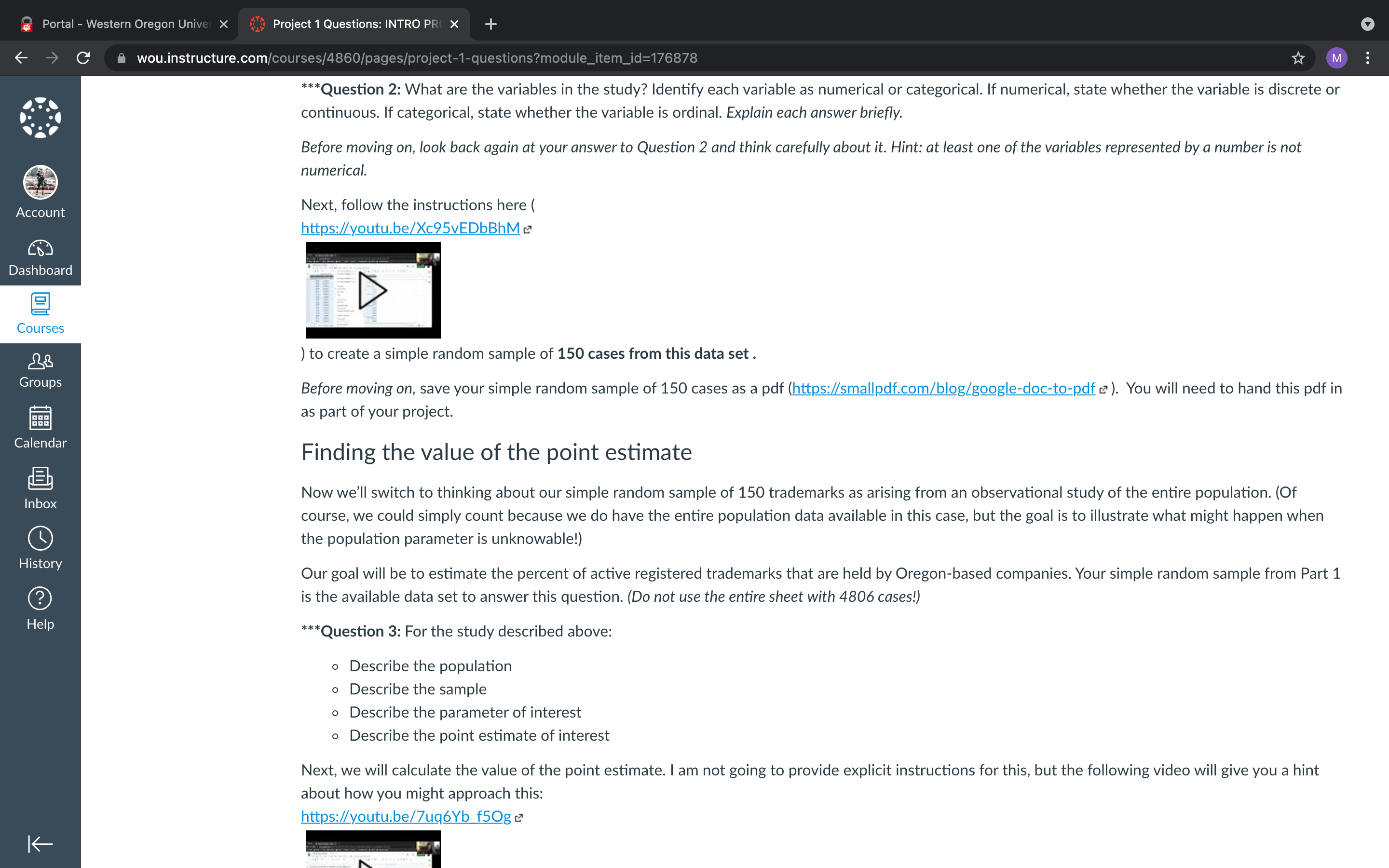Open the Calendar

(40, 428)
